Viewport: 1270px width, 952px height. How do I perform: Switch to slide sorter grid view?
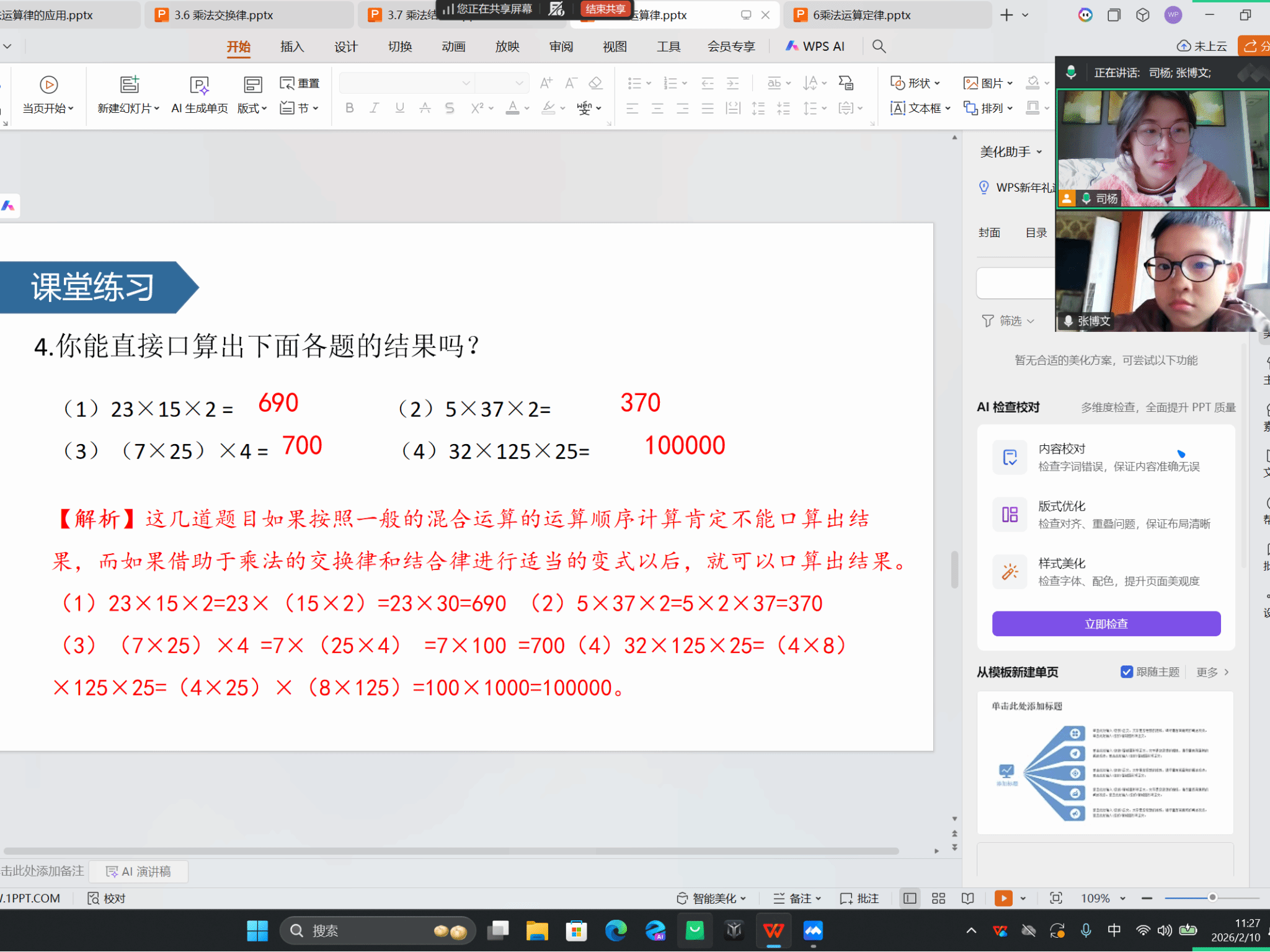click(x=938, y=898)
